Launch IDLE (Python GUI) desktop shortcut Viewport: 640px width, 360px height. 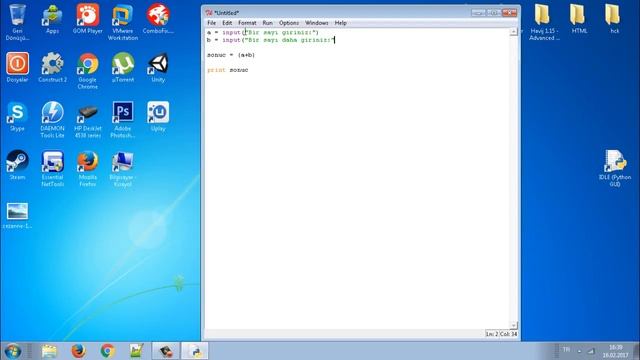pos(614,169)
